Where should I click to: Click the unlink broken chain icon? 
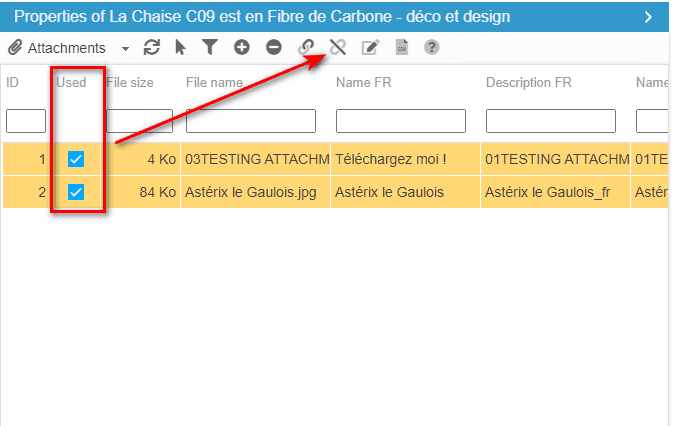pyautogui.click(x=338, y=47)
